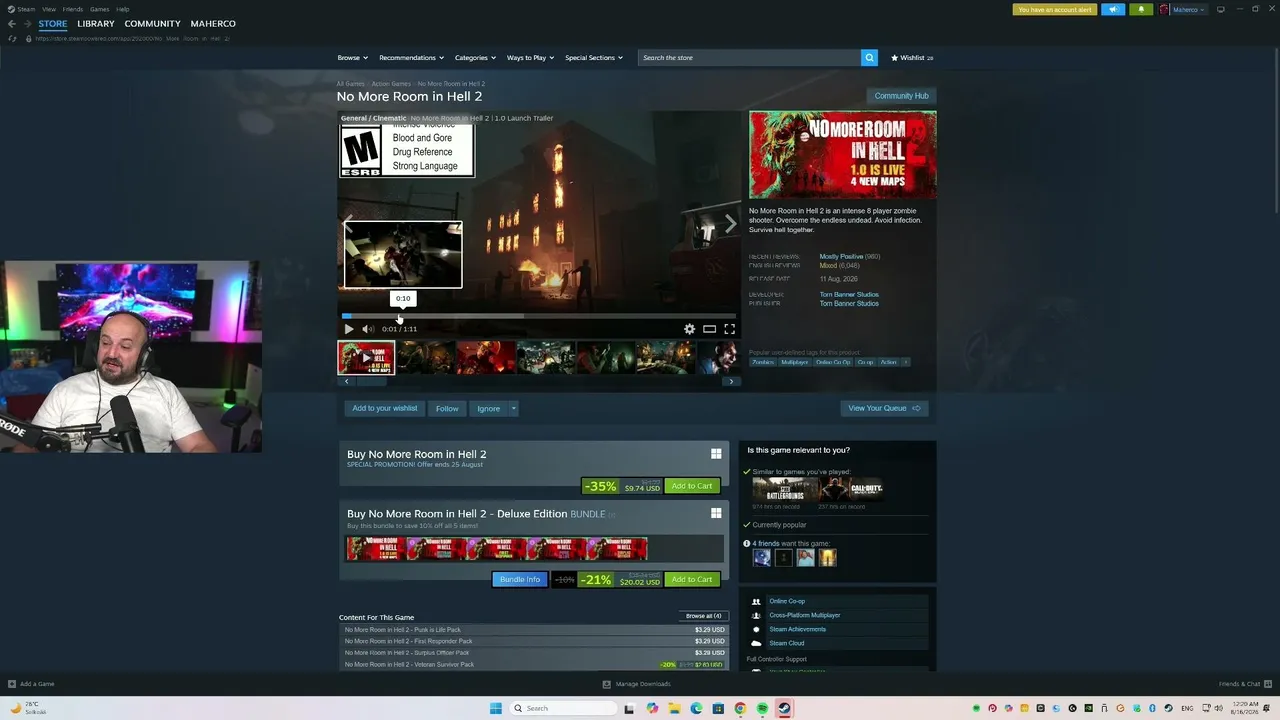The height and width of the screenshot is (720, 1280).
Task: Go to next media with right arrow
Action: click(730, 225)
